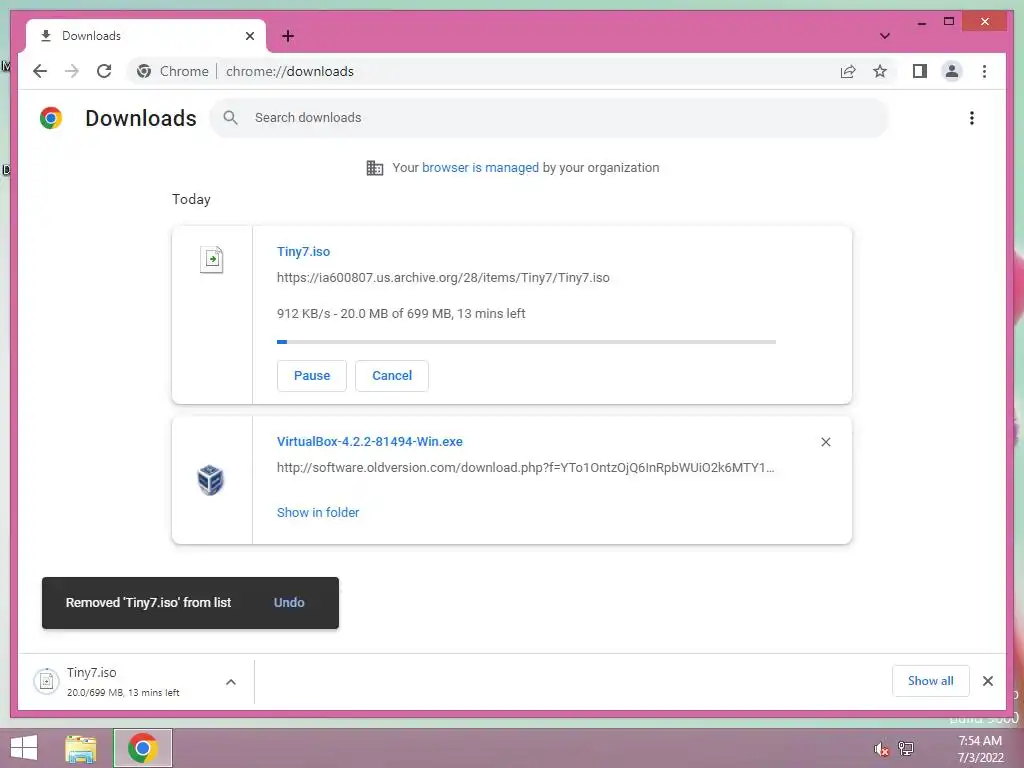Screen dimensions: 1024x768
Task: Click the search magnifier icon
Action: [231, 118]
